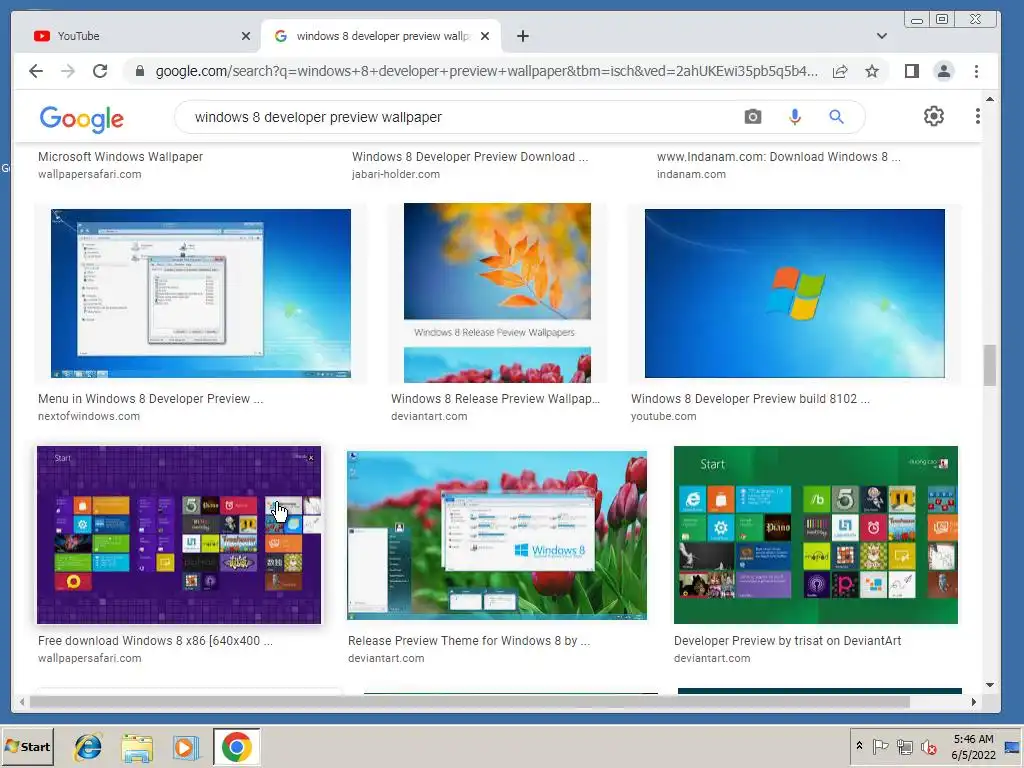Close the Google search tab
This screenshot has height=768, width=1024.
pyautogui.click(x=485, y=36)
